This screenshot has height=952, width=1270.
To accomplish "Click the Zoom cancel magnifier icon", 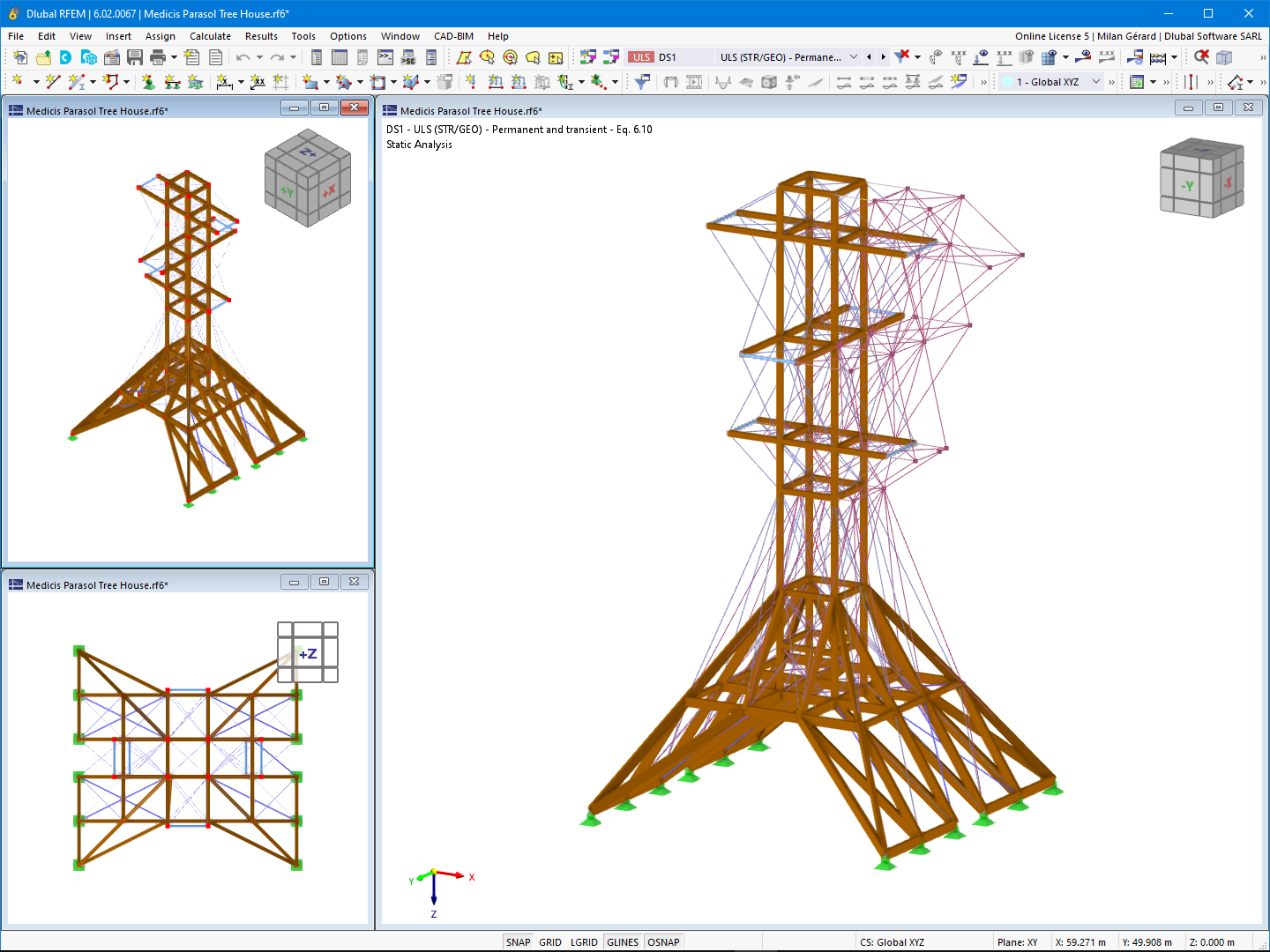I will click(1202, 56).
